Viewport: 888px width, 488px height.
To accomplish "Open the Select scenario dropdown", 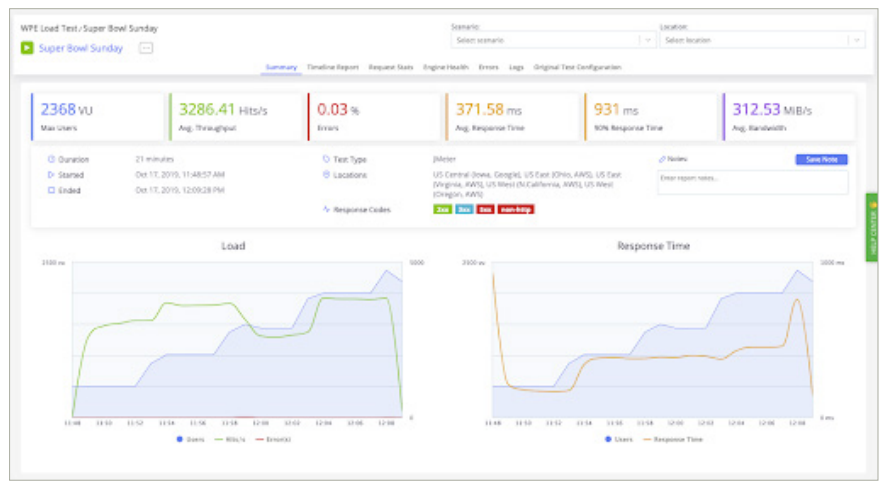I will 553,40.
